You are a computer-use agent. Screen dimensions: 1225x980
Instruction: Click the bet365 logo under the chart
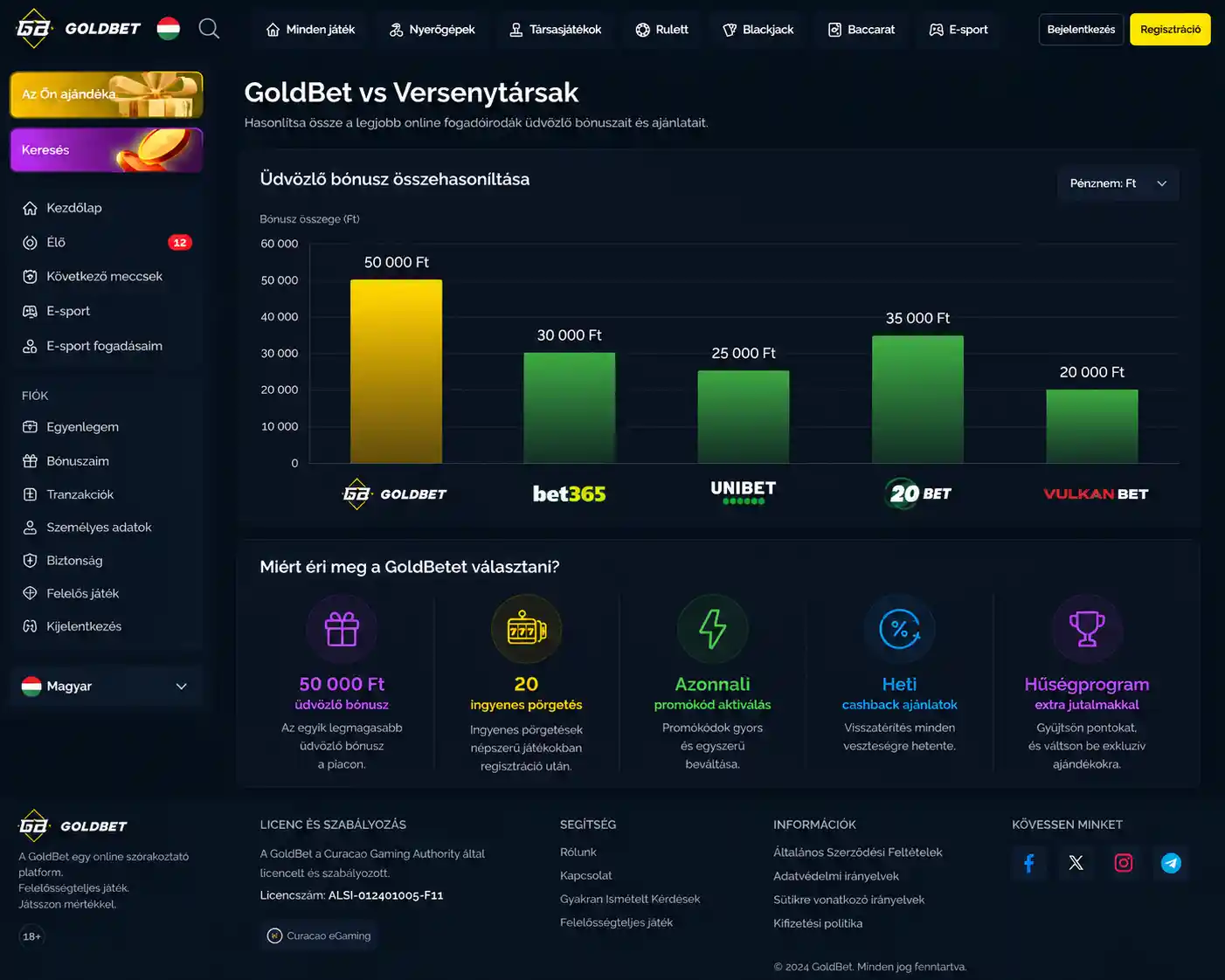pos(570,493)
